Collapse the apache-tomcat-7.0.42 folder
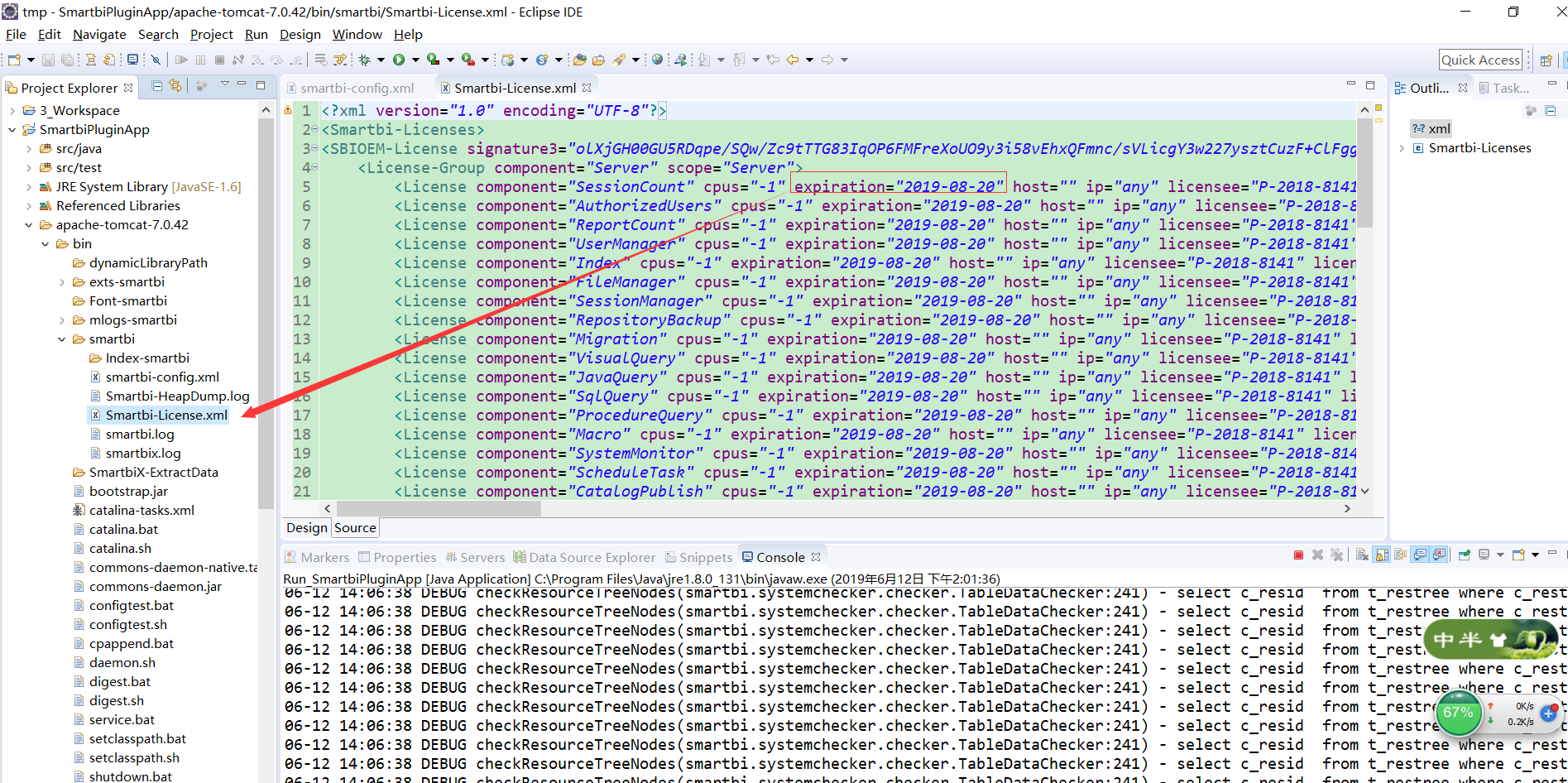Screen dimensions: 1568x783 (28, 224)
